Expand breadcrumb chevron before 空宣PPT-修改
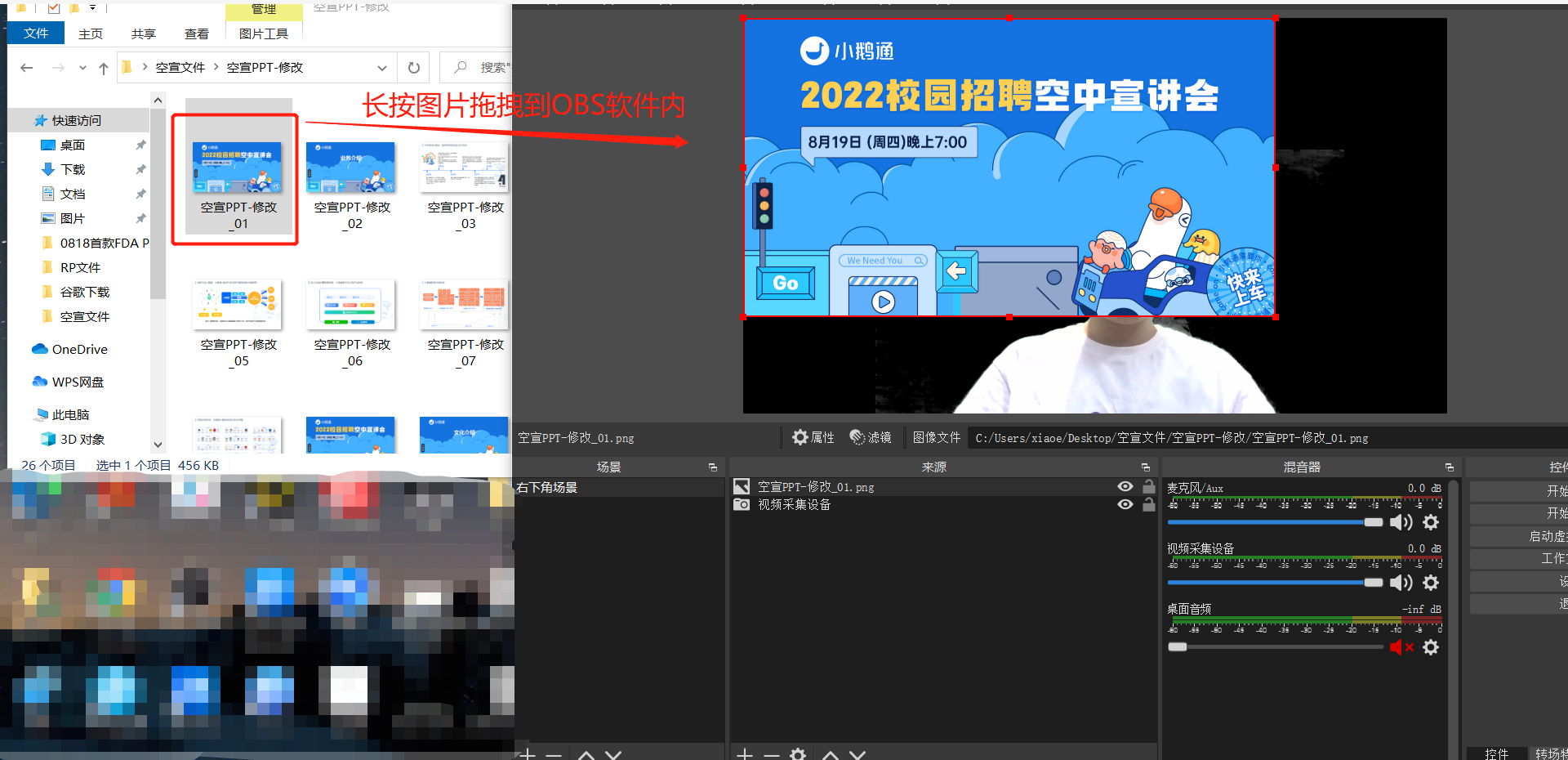Screen dimensions: 1568x760 point(216,67)
